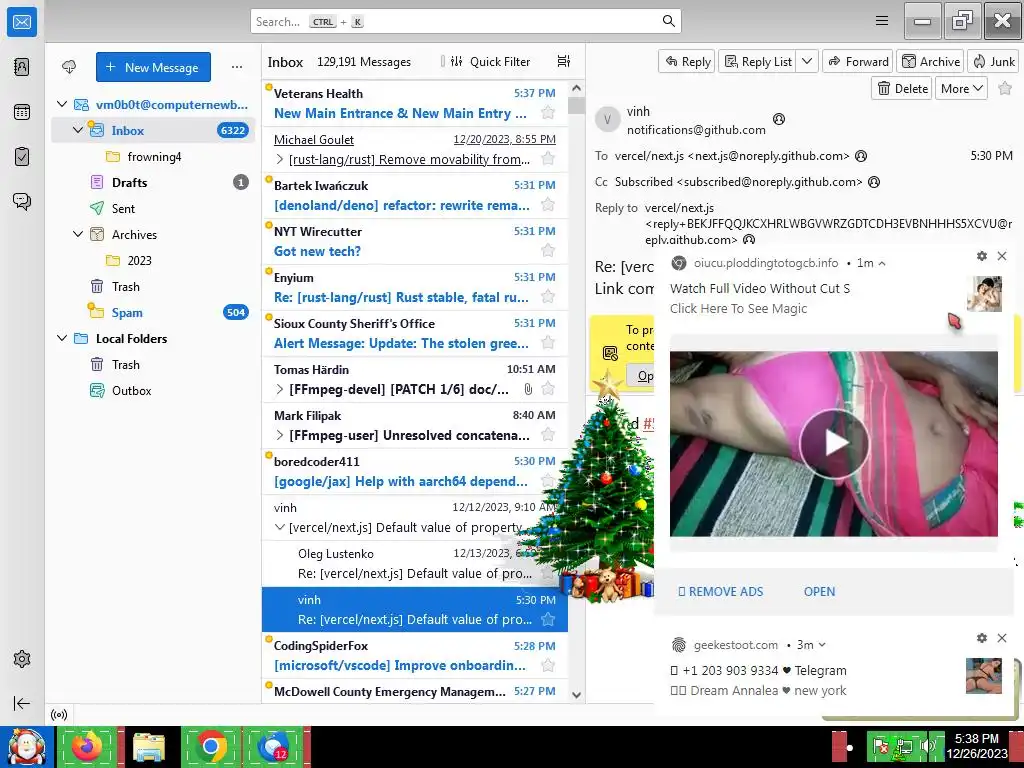Click the Reply button
Viewport: 1024px width, 768px height.
[x=687, y=61]
